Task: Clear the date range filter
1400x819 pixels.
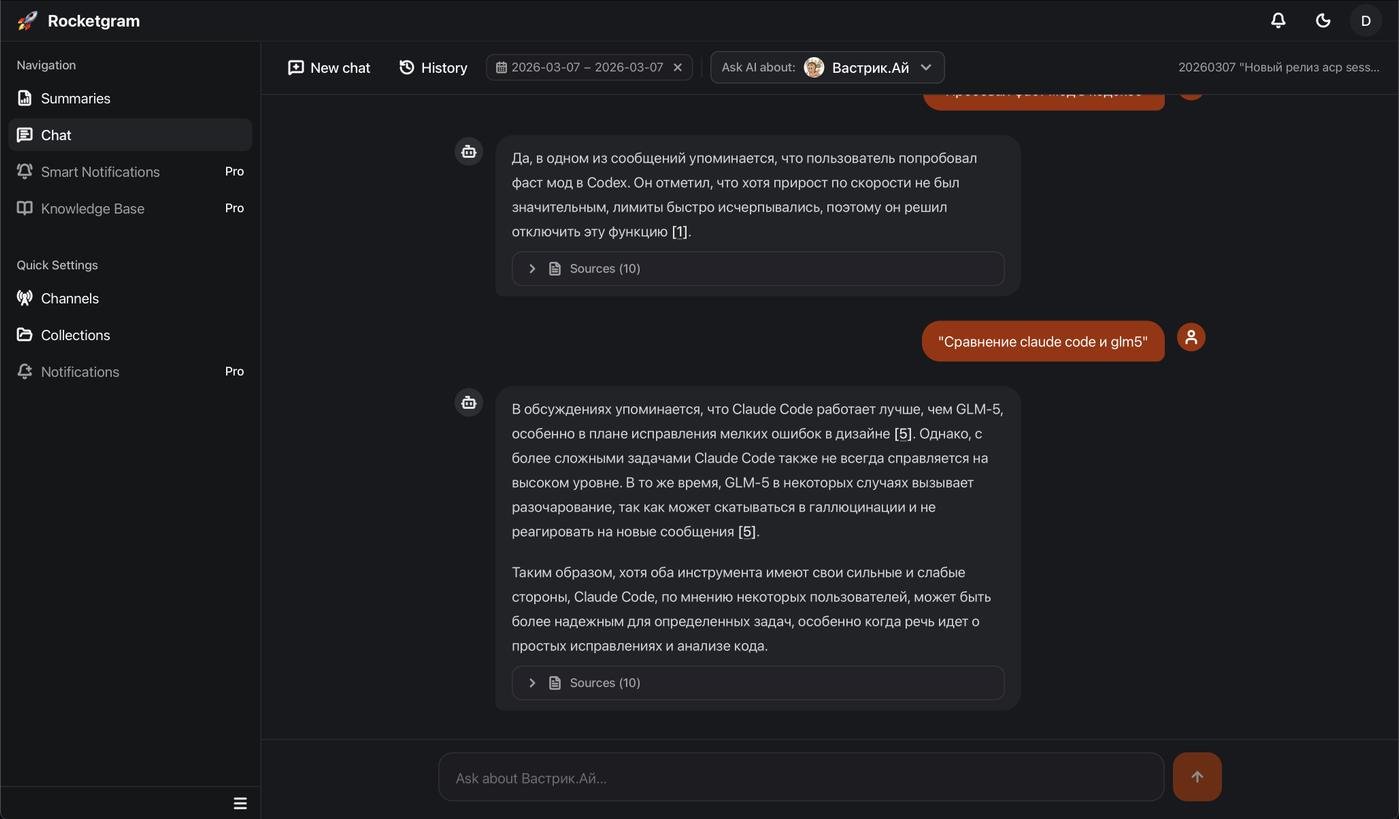Action: click(x=677, y=67)
